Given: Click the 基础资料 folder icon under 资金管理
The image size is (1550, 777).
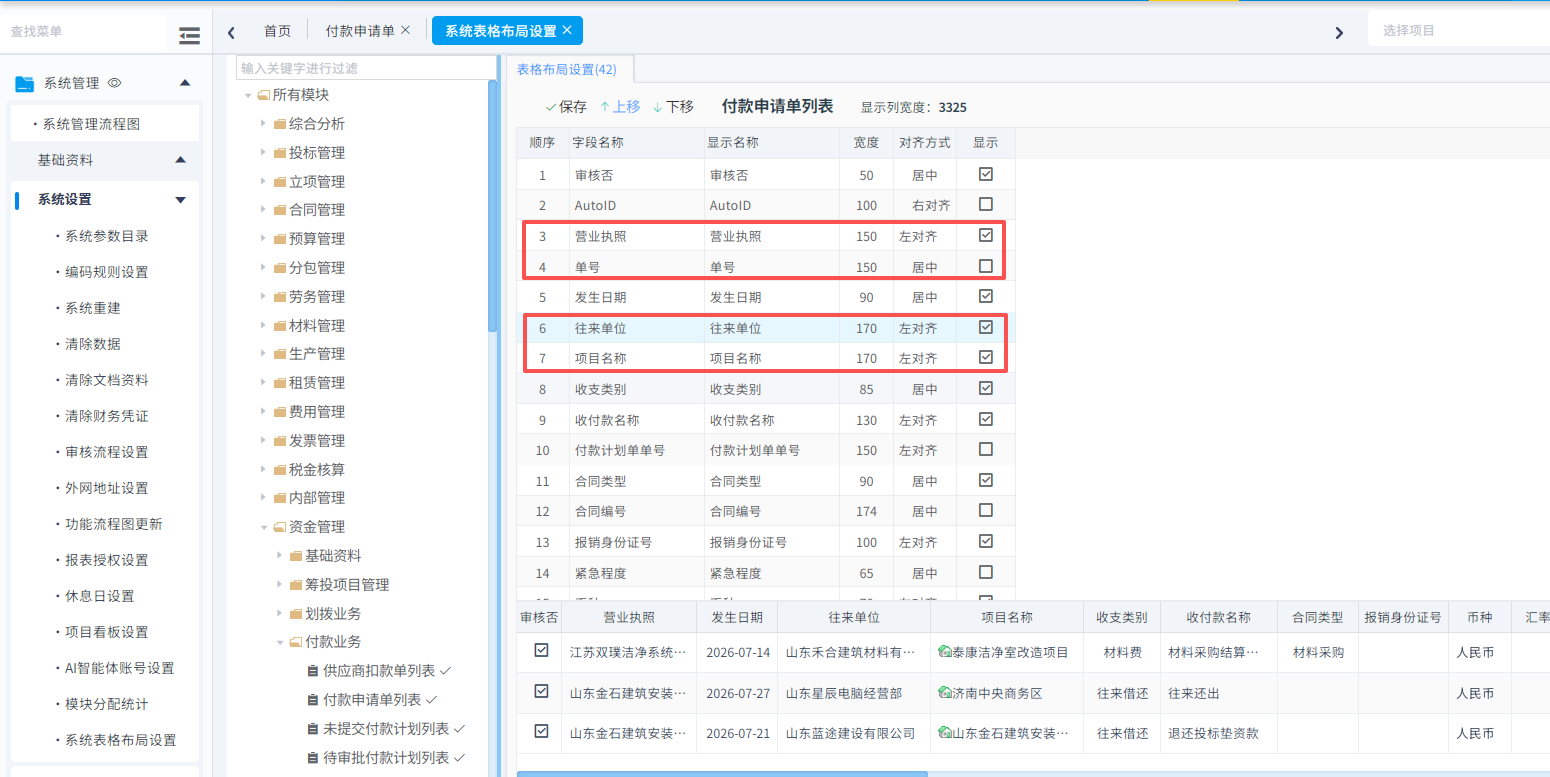Looking at the screenshot, I should [x=296, y=556].
